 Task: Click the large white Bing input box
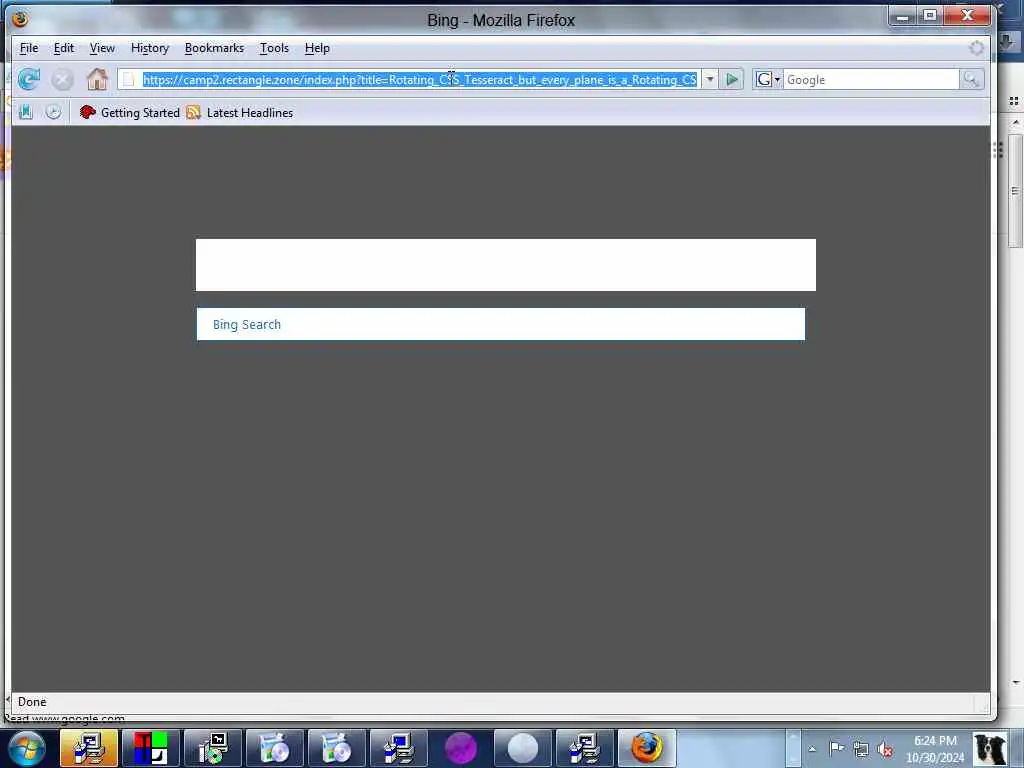(x=505, y=265)
